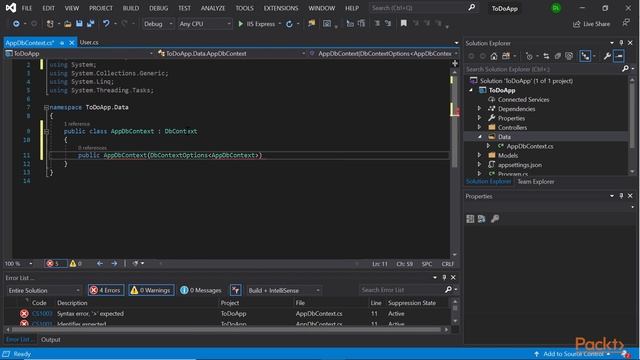
Task: Toggle the 0 Warnings filter button
Action: coord(151,290)
